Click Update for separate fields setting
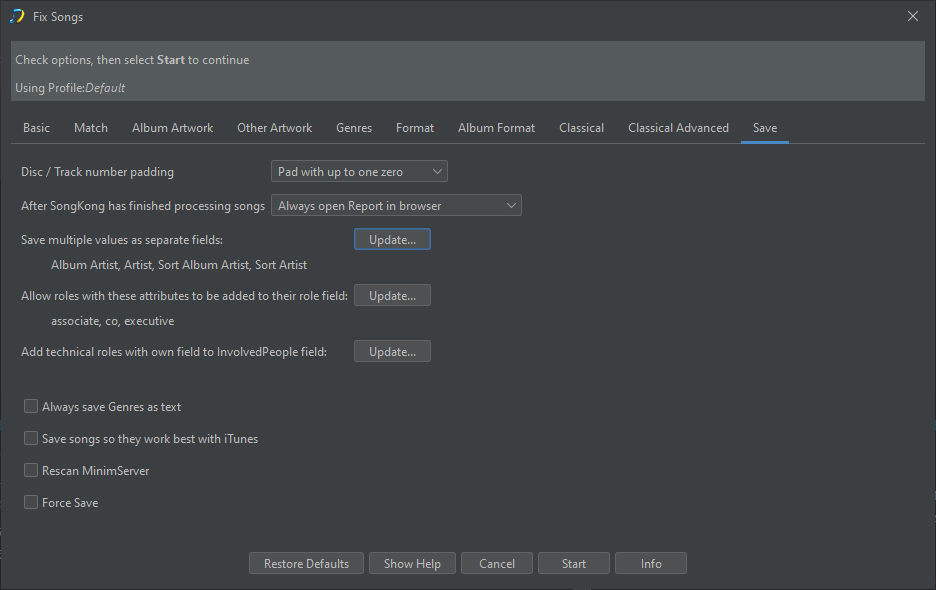The image size is (936, 590). pyautogui.click(x=392, y=240)
